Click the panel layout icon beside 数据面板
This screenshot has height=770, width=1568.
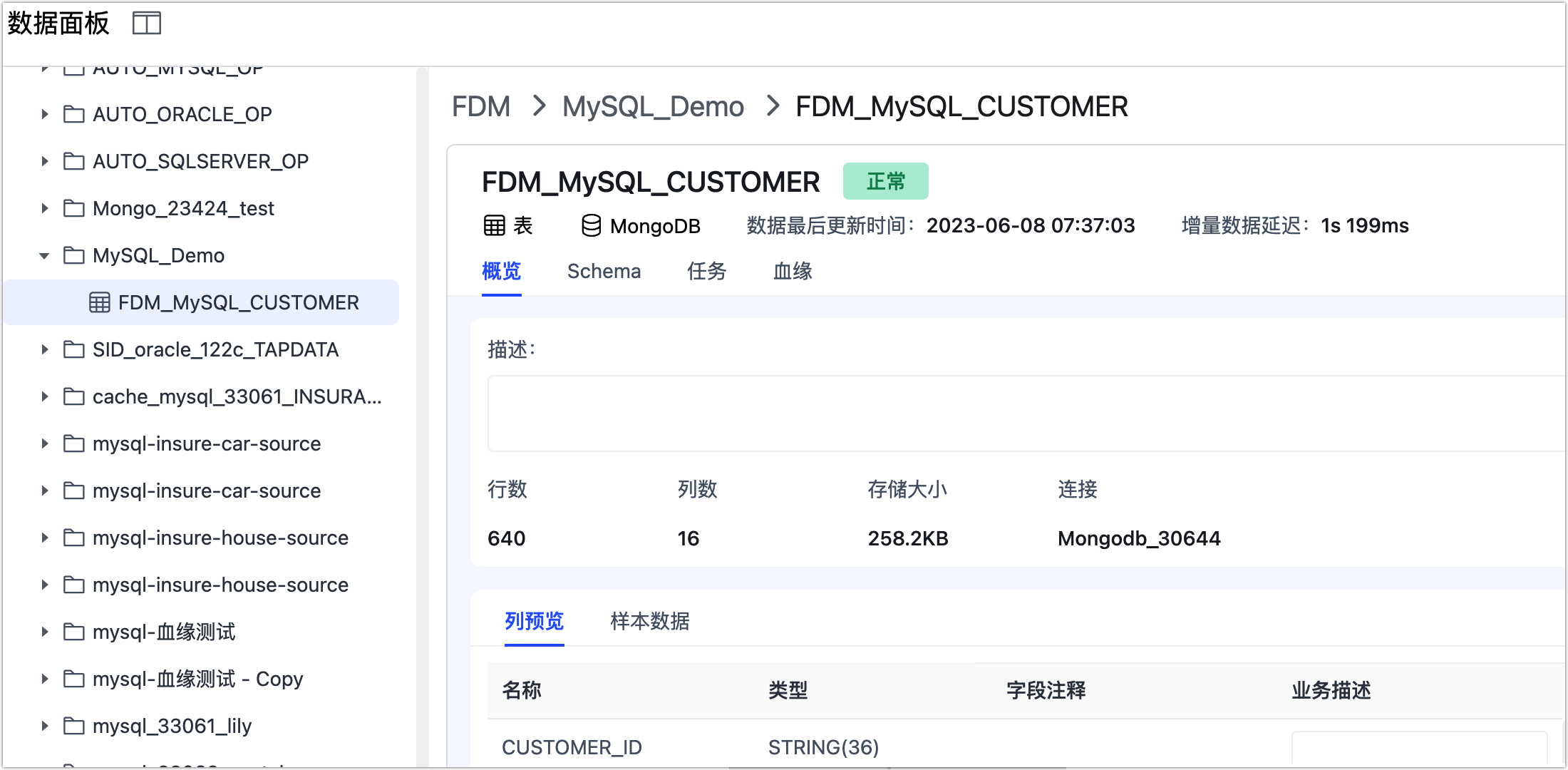tap(147, 23)
